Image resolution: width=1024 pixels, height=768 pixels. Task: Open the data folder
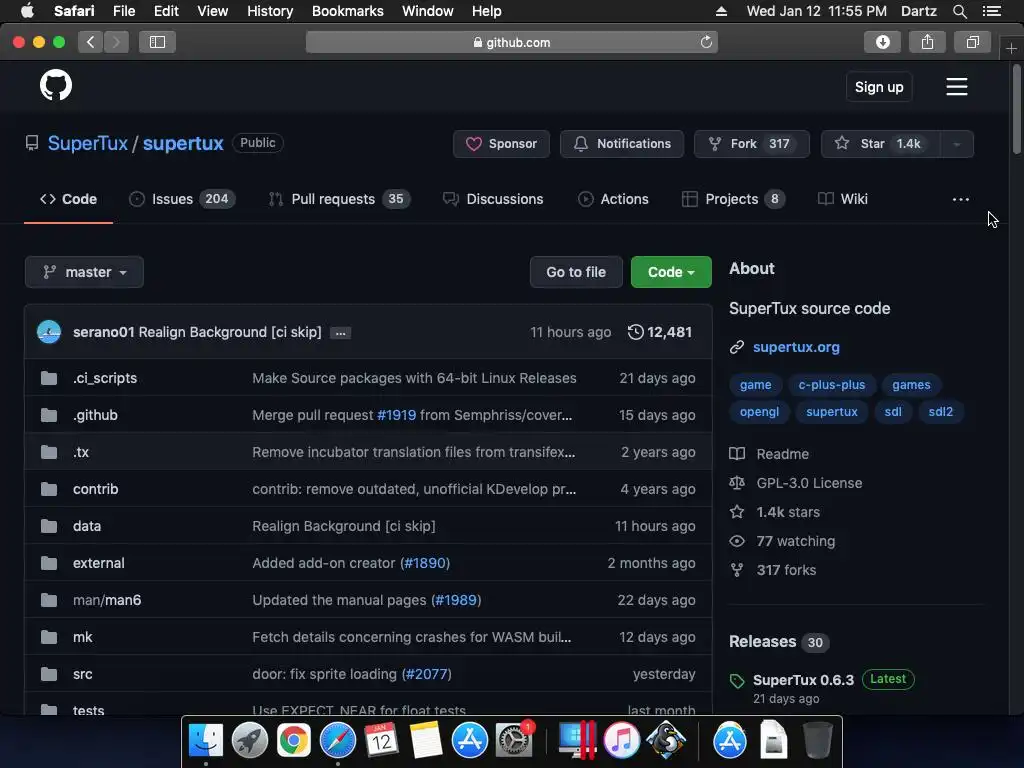[87, 526]
